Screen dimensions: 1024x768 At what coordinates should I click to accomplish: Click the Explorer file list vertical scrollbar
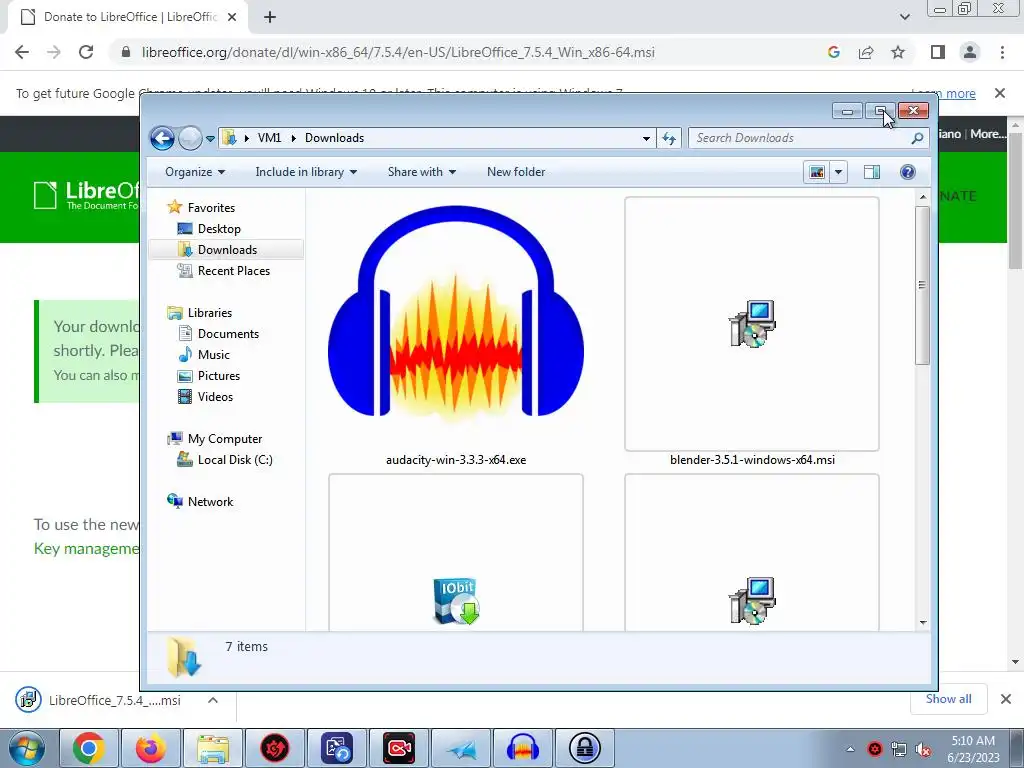tap(922, 285)
